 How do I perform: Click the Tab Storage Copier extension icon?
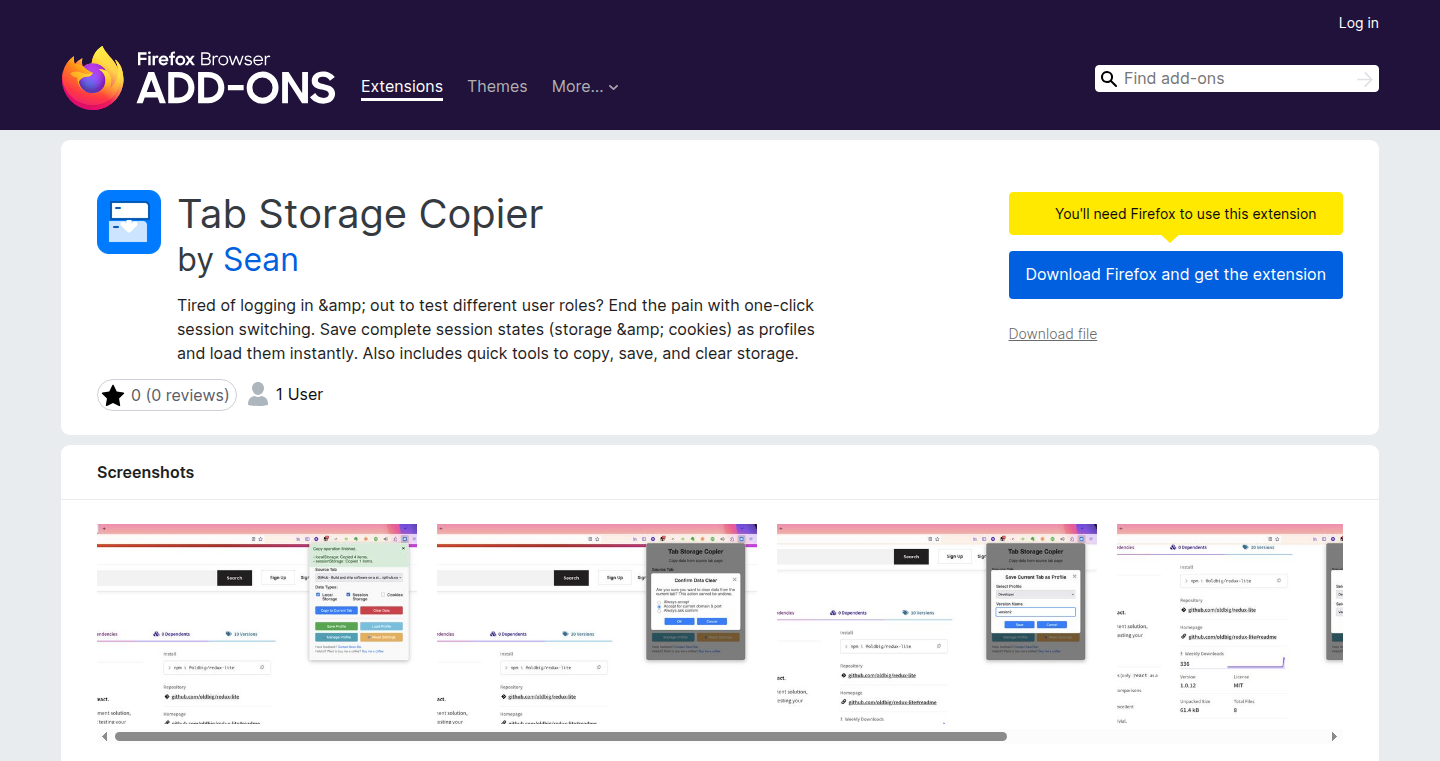point(129,222)
